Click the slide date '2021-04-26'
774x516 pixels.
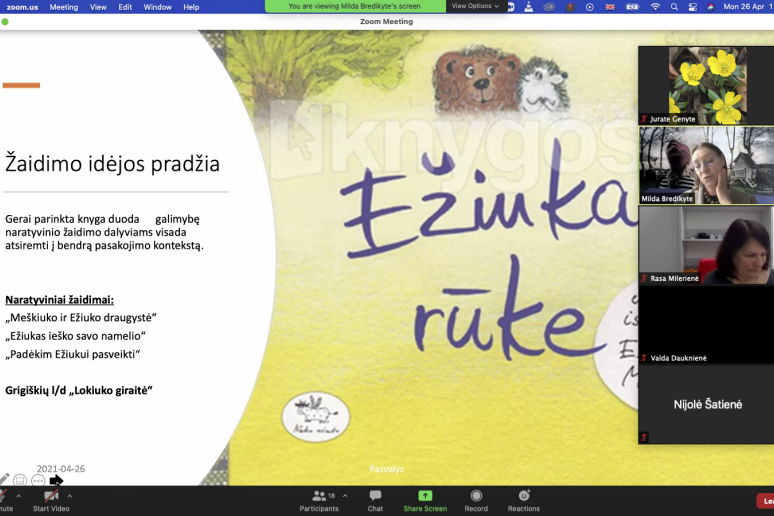pos(61,469)
